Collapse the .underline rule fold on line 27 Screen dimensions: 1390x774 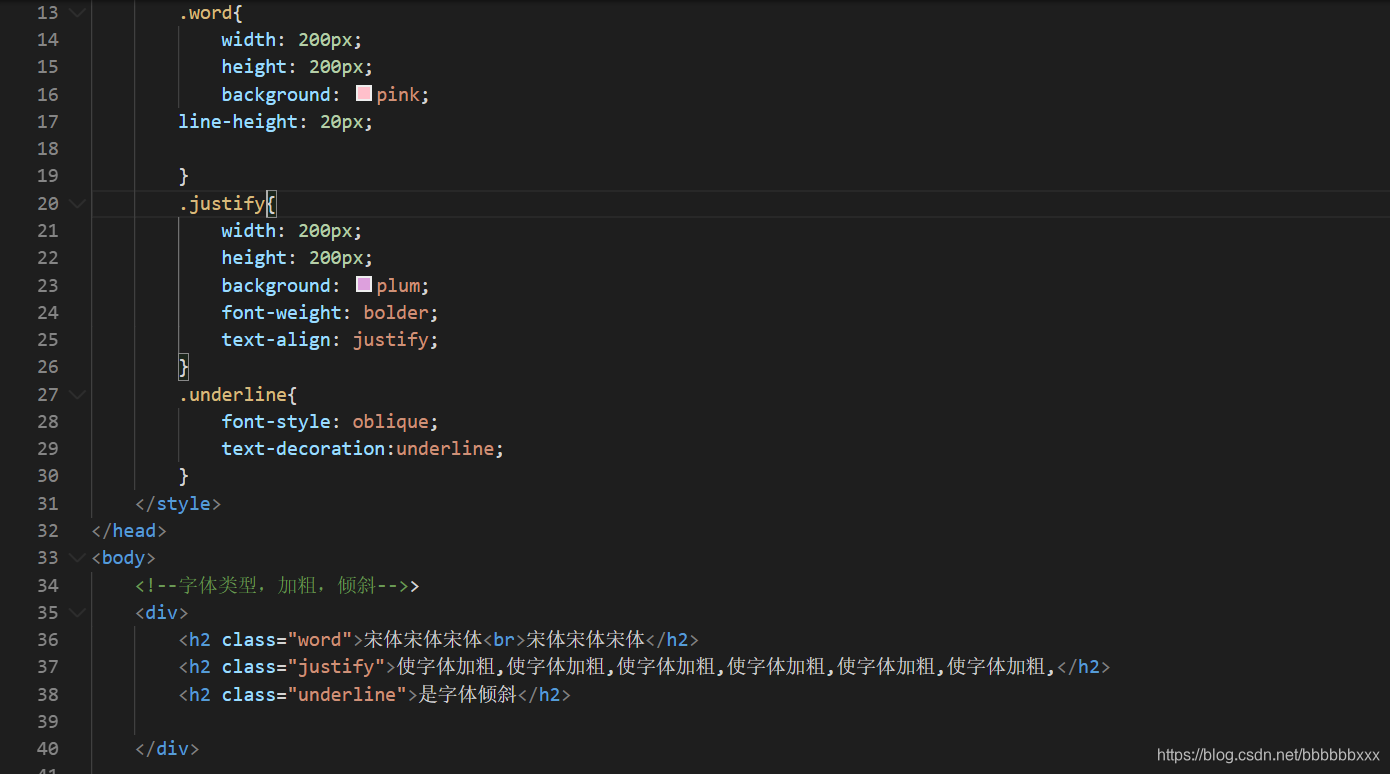77,395
